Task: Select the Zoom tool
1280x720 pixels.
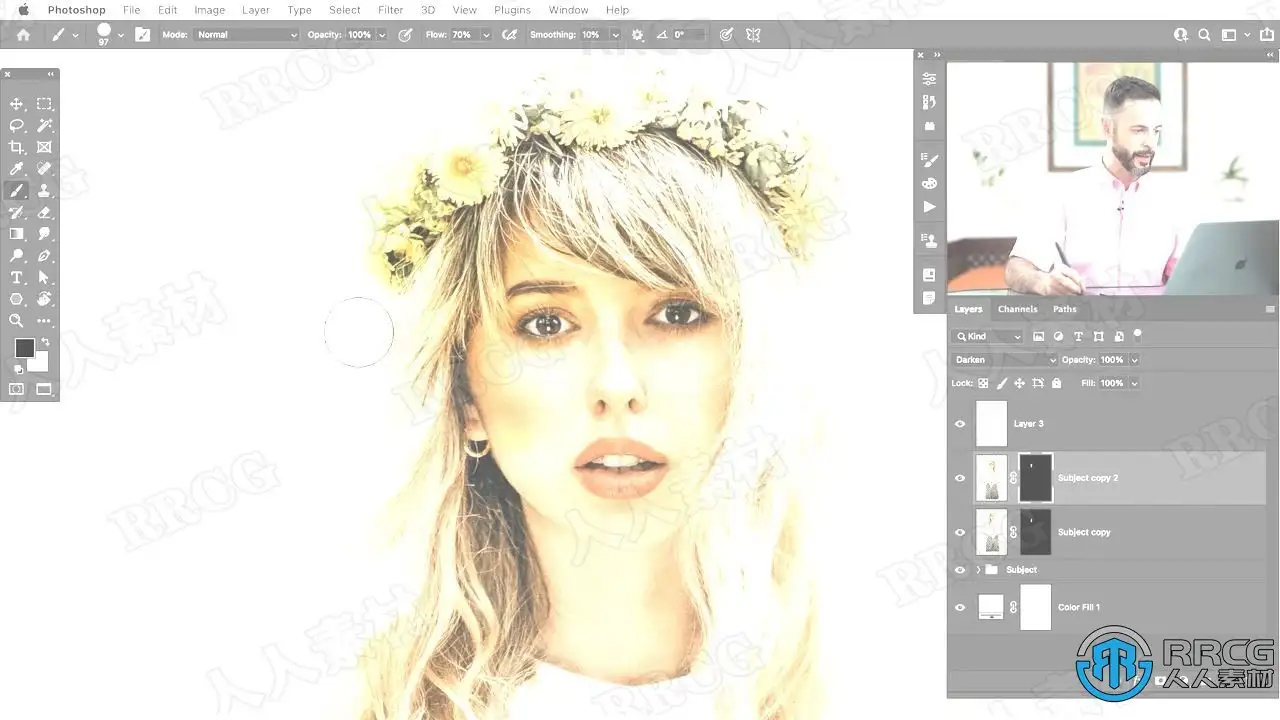Action: [x=17, y=321]
